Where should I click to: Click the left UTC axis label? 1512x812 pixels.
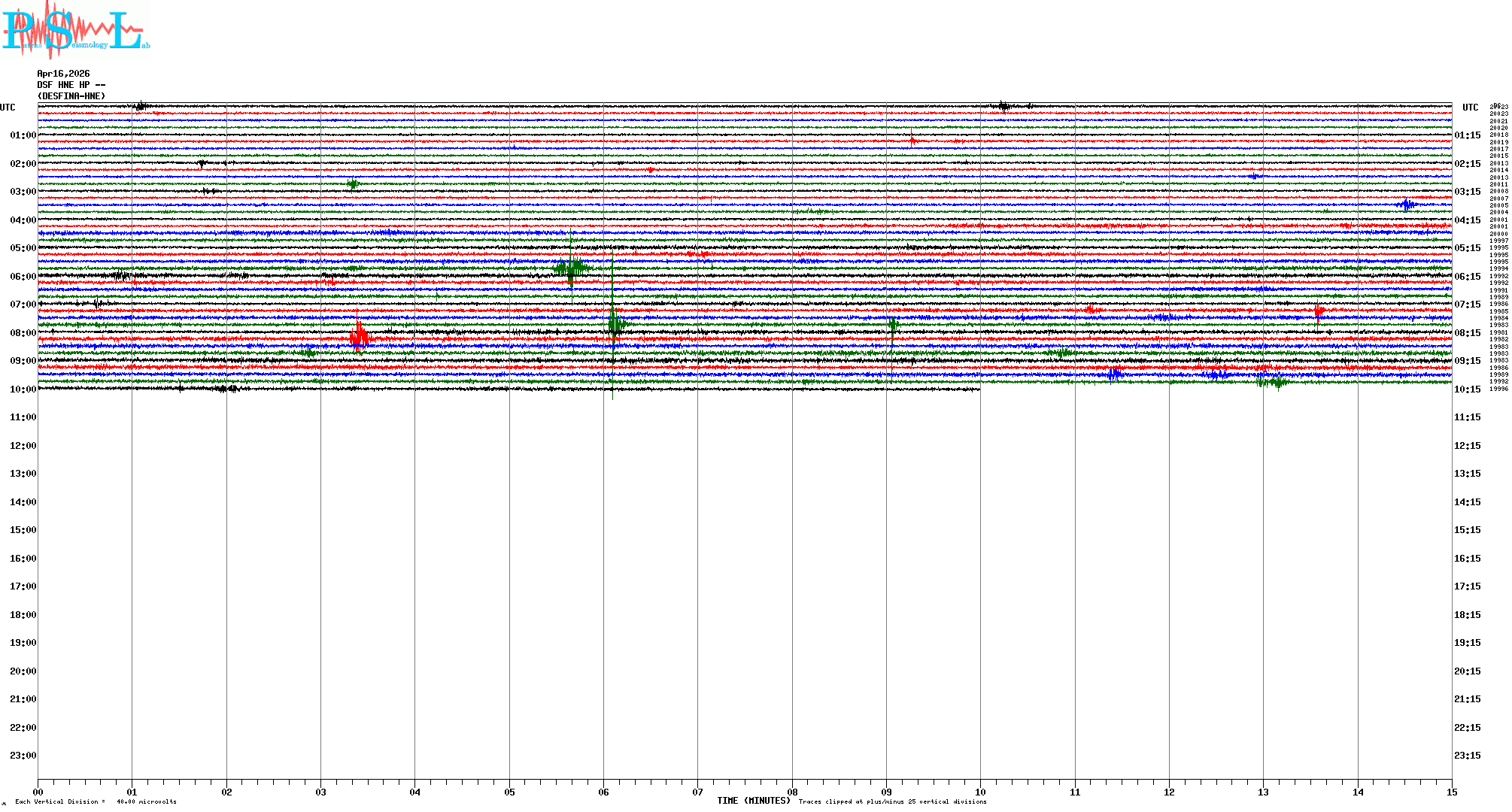[8, 108]
